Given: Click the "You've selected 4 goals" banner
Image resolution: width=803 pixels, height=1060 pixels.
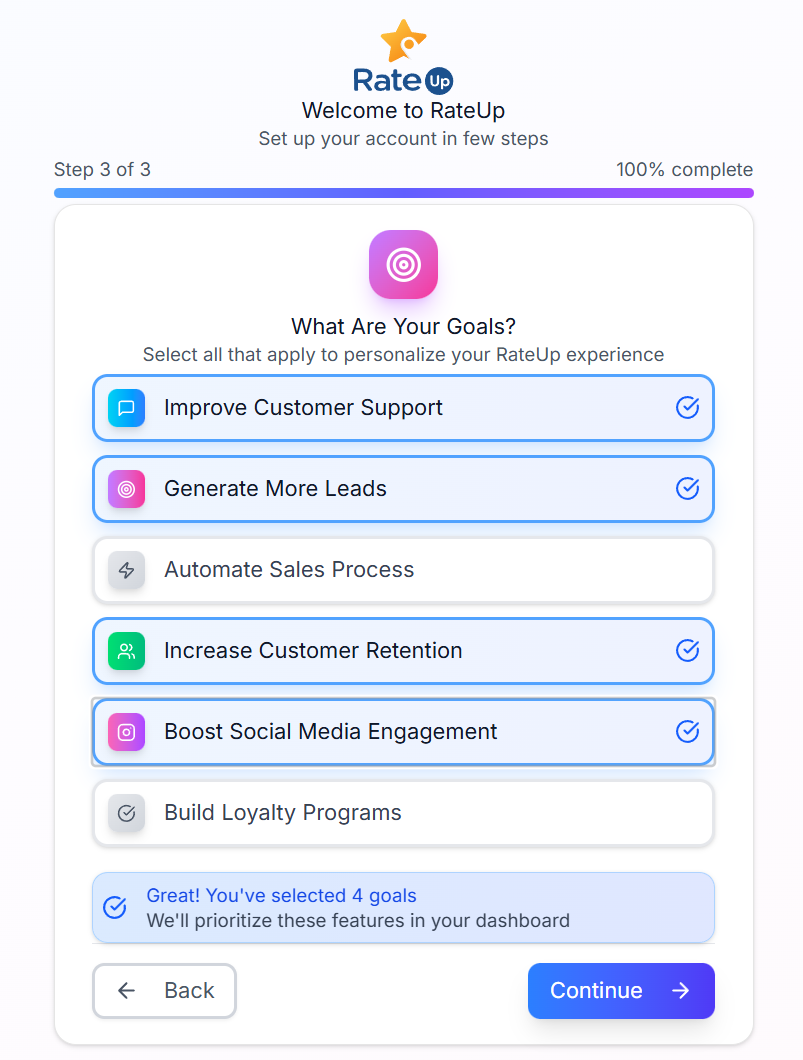Looking at the screenshot, I should pyautogui.click(x=403, y=908).
